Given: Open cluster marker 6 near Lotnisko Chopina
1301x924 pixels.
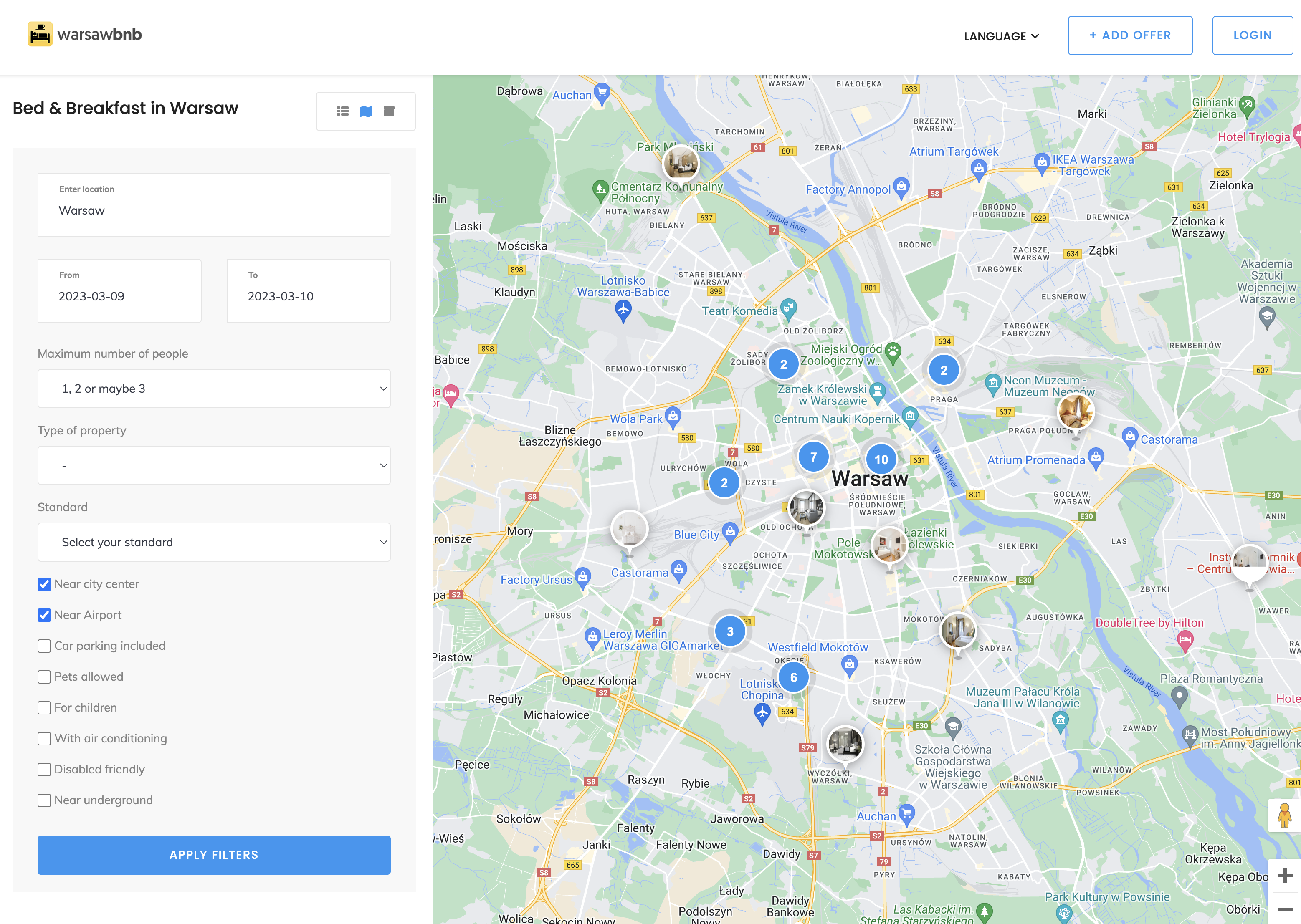Looking at the screenshot, I should pyautogui.click(x=793, y=677).
